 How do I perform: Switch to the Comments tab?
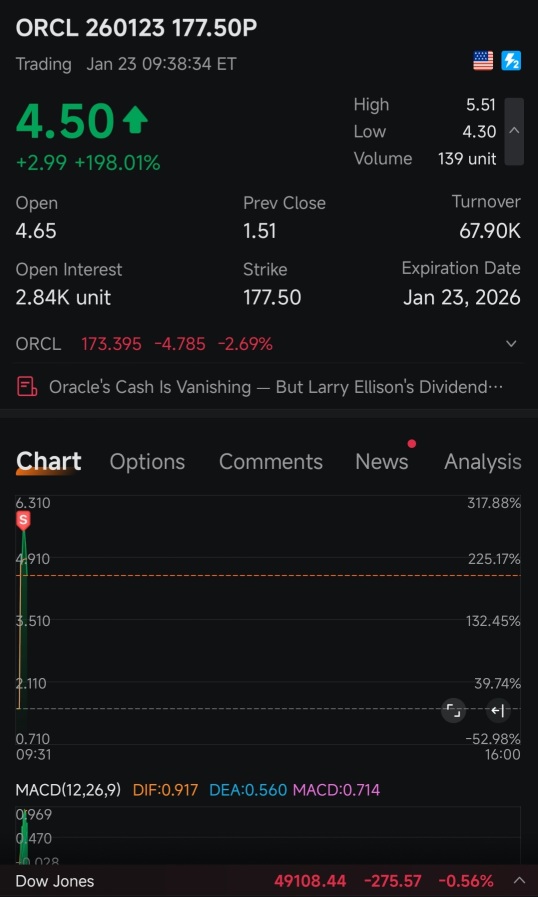[x=271, y=462]
